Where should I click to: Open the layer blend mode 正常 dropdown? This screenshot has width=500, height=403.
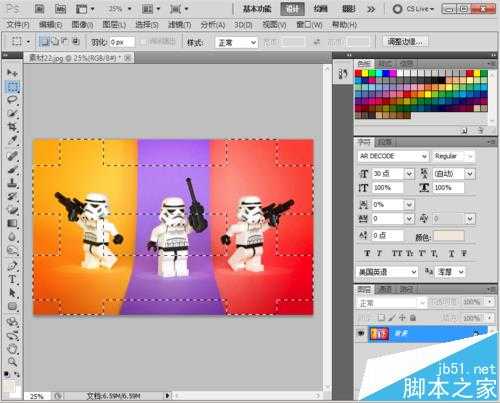point(391,303)
